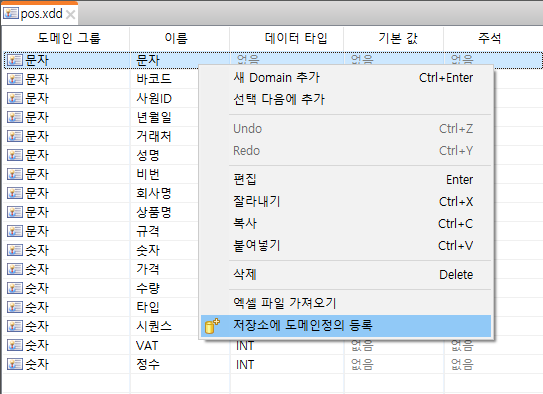
Task: Click the domain icon in the 상품명 row
Action: [x=15, y=212]
